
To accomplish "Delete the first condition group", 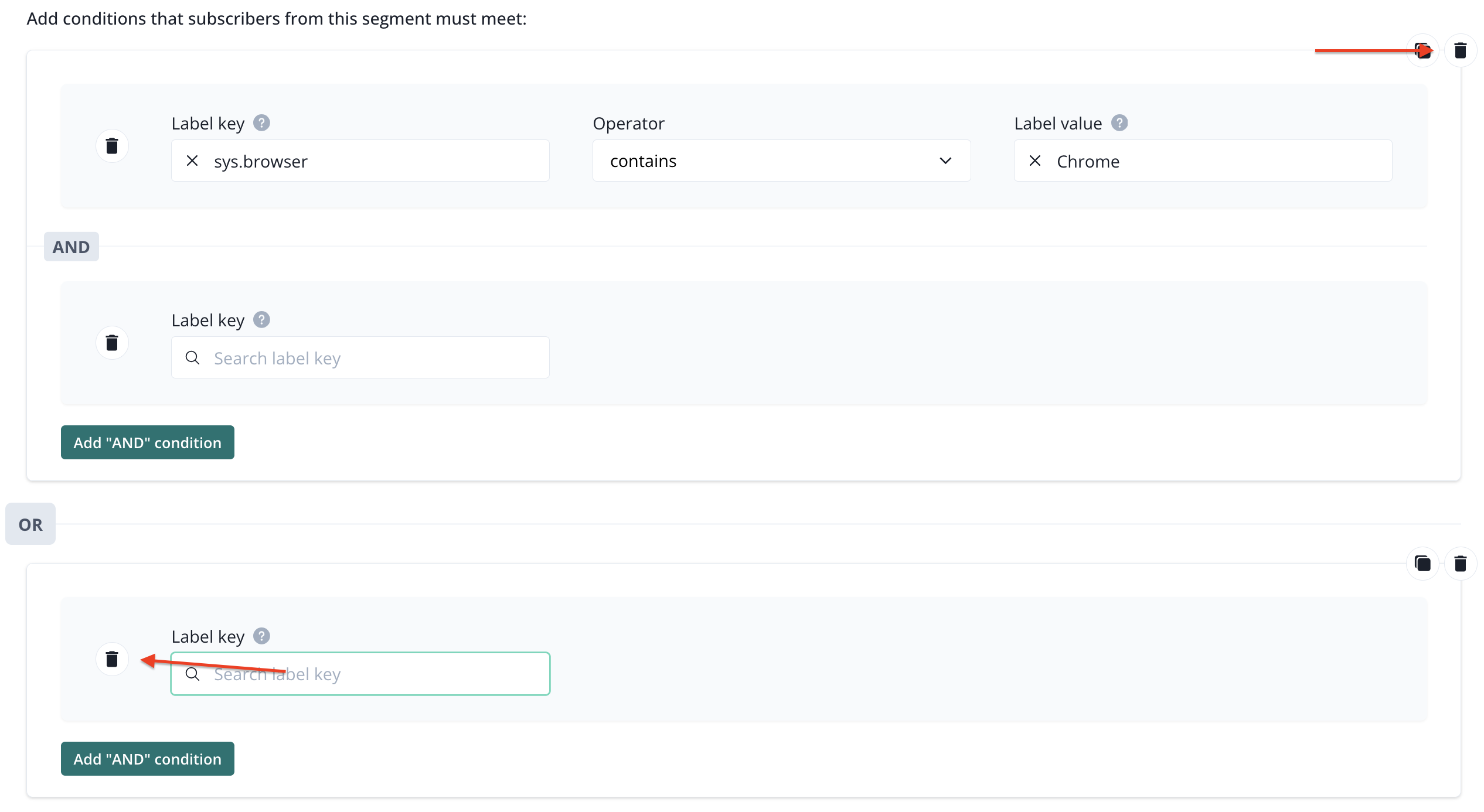I will click(1460, 51).
